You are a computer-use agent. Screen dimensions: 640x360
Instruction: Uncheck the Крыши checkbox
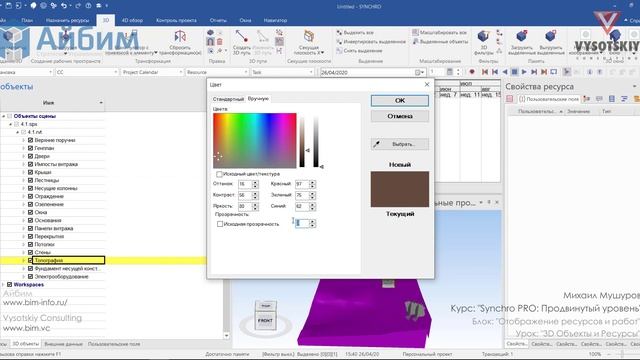click(30, 172)
